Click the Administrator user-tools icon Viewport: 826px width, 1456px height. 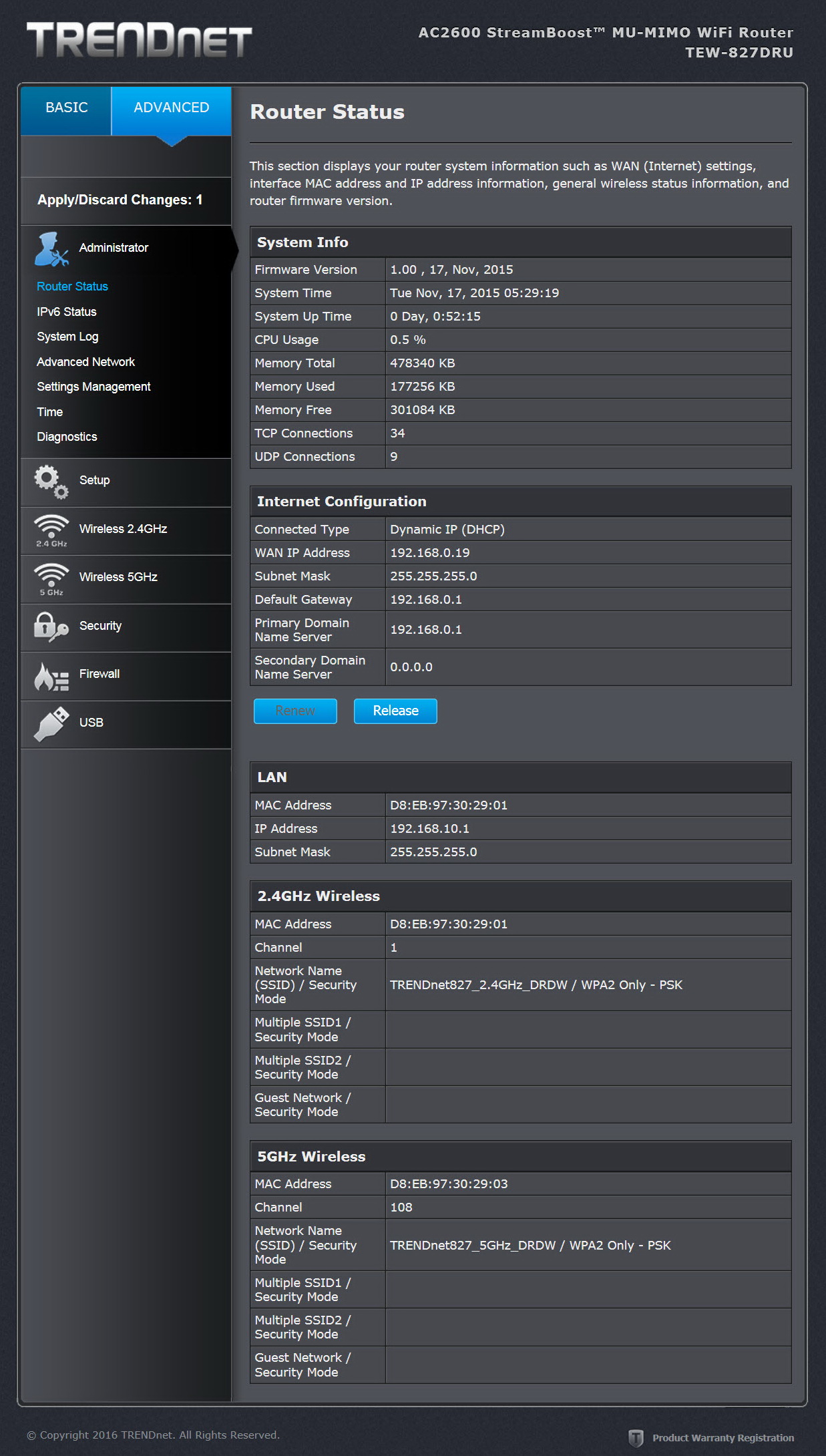click(52, 248)
